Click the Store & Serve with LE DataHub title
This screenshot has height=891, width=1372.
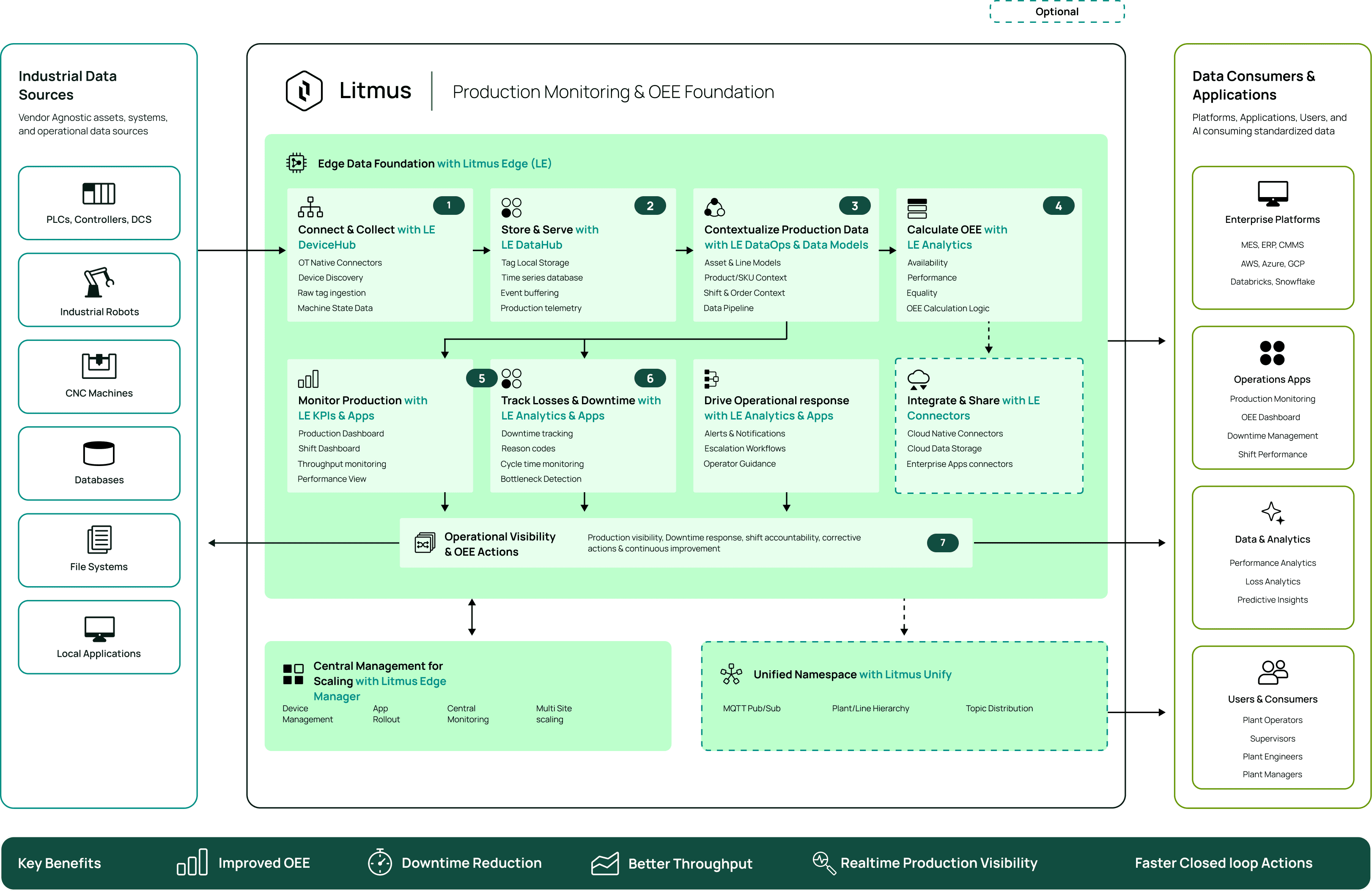click(550, 237)
